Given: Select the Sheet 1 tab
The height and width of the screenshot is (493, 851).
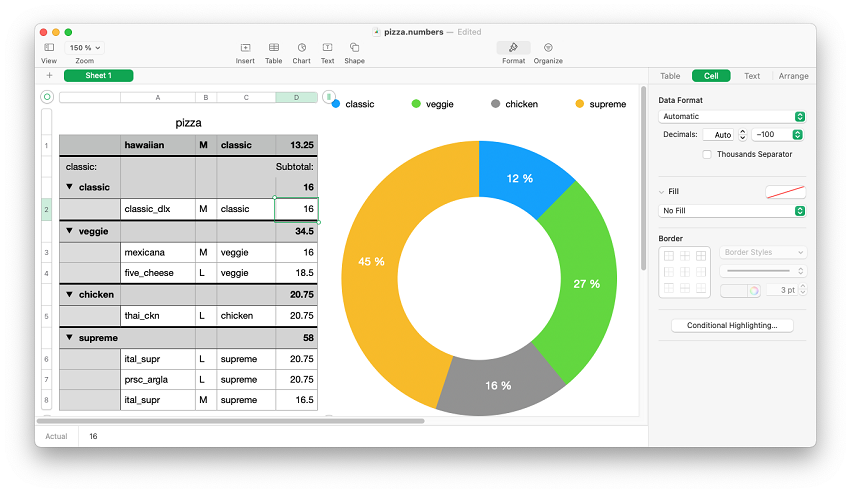Looking at the screenshot, I should [98, 76].
